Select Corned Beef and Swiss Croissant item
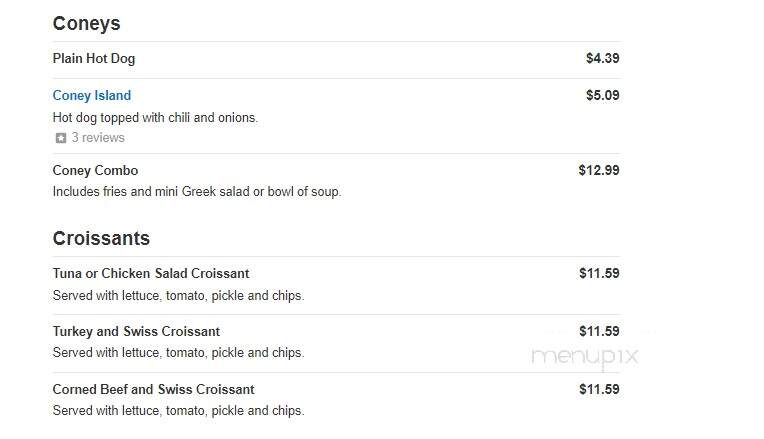The width and height of the screenshot is (764, 439). 153,389
